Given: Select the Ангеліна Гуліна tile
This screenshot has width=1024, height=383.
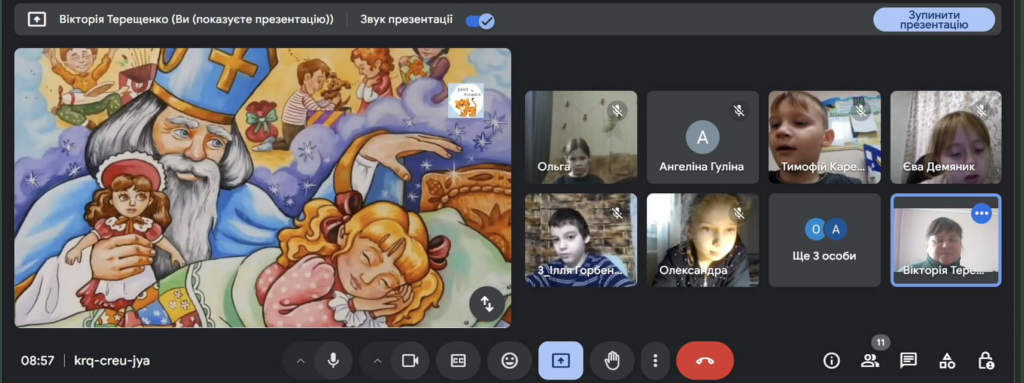Looking at the screenshot, I should (703, 137).
